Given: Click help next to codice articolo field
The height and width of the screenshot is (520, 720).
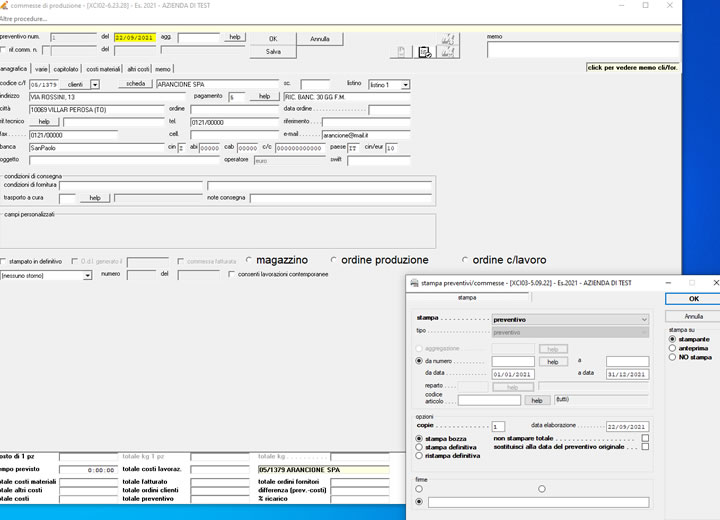Looking at the screenshot, I should (537, 401).
